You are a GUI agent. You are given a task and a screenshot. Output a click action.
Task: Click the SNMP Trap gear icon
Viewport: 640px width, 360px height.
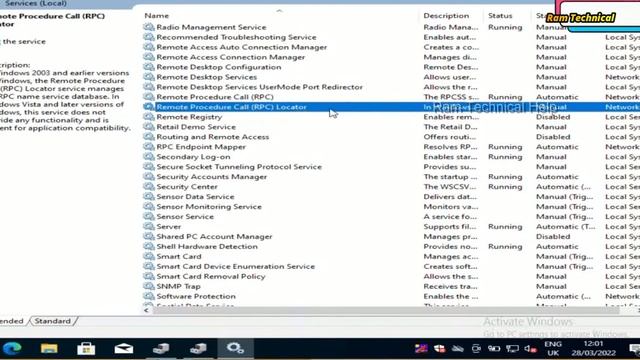[149, 286]
